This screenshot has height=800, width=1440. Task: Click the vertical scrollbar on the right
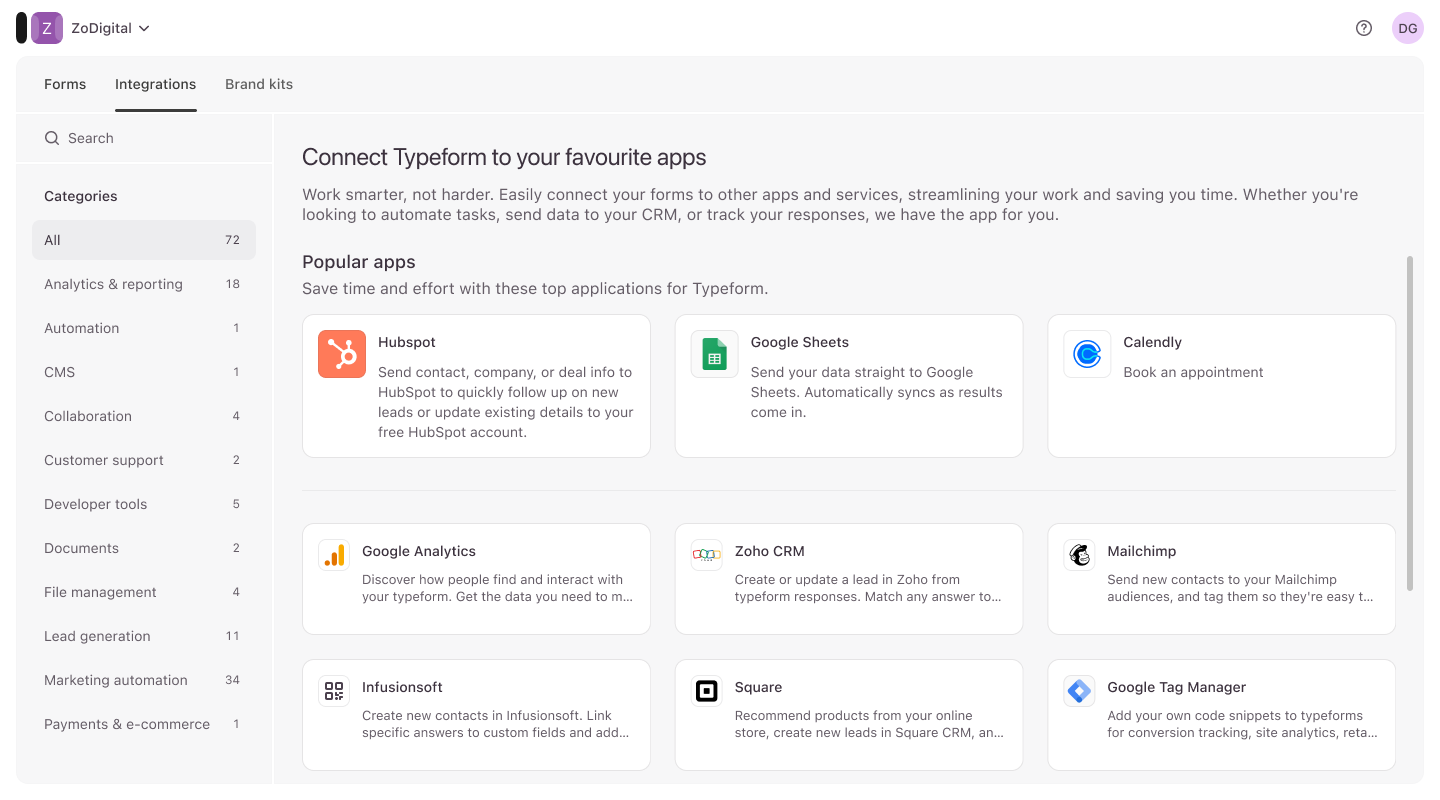coord(1410,422)
